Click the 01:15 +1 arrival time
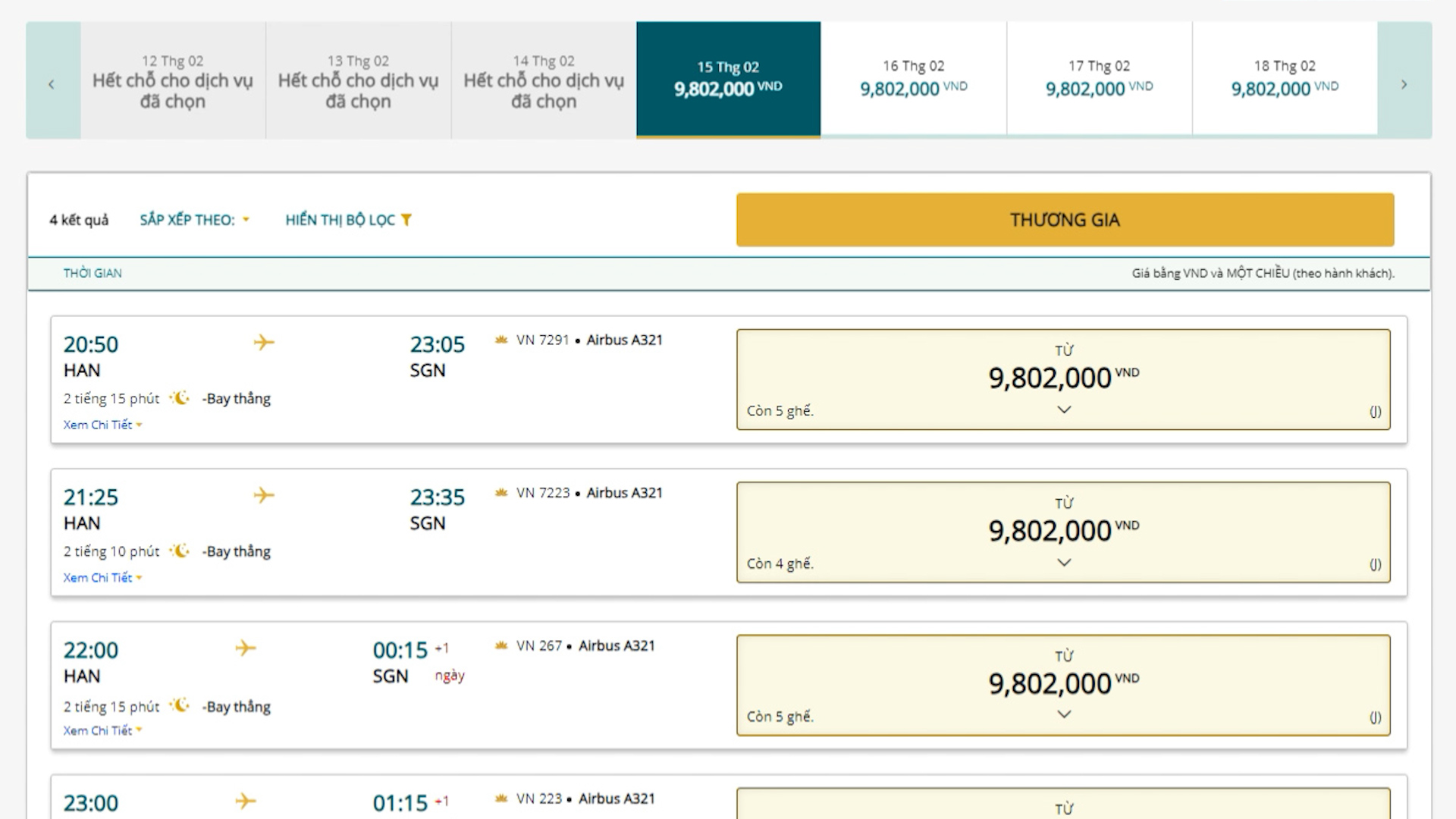This screenshot has height=819, width=1456. point(410,803)
